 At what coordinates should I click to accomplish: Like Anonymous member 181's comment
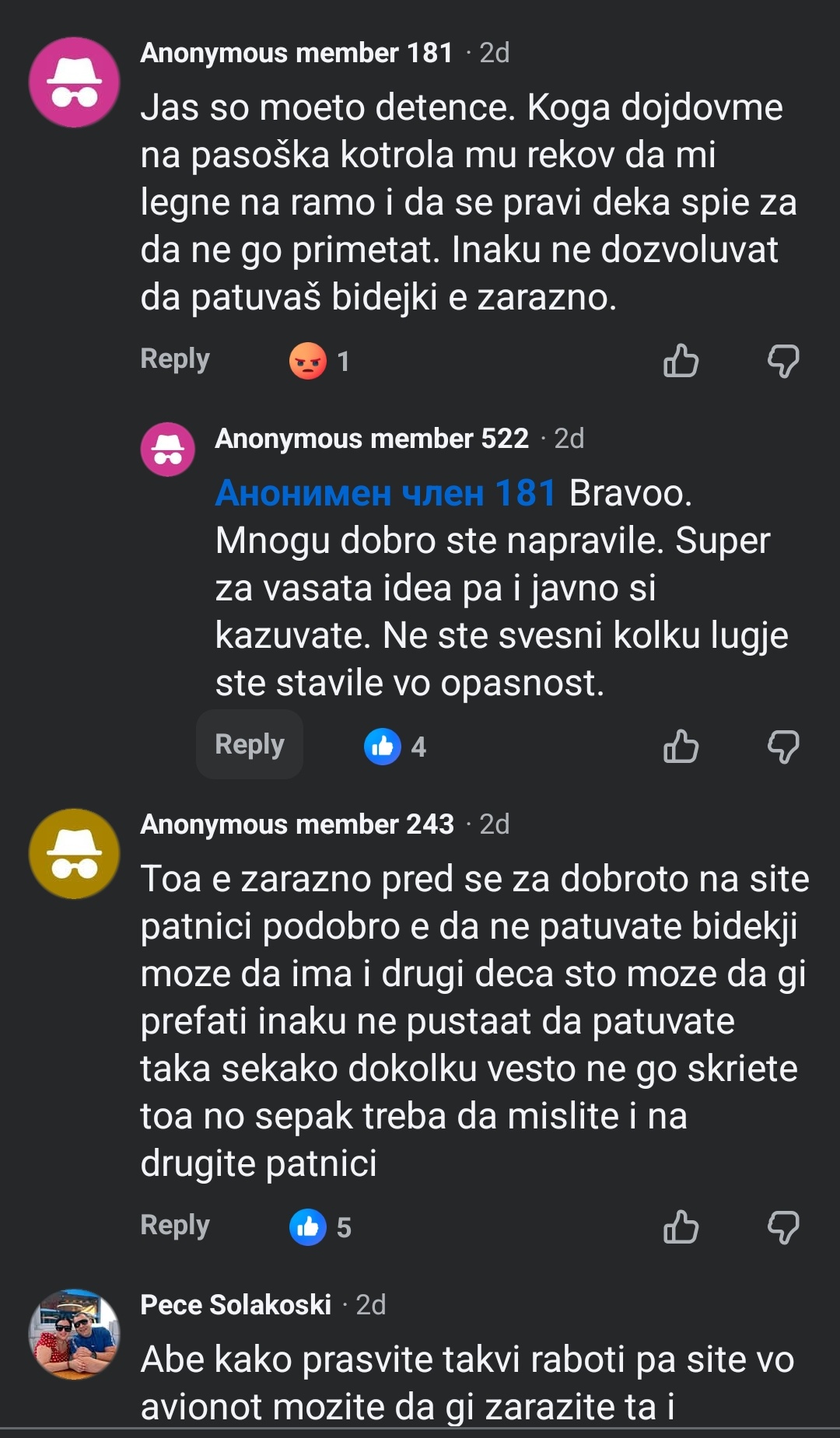[681, 361]
